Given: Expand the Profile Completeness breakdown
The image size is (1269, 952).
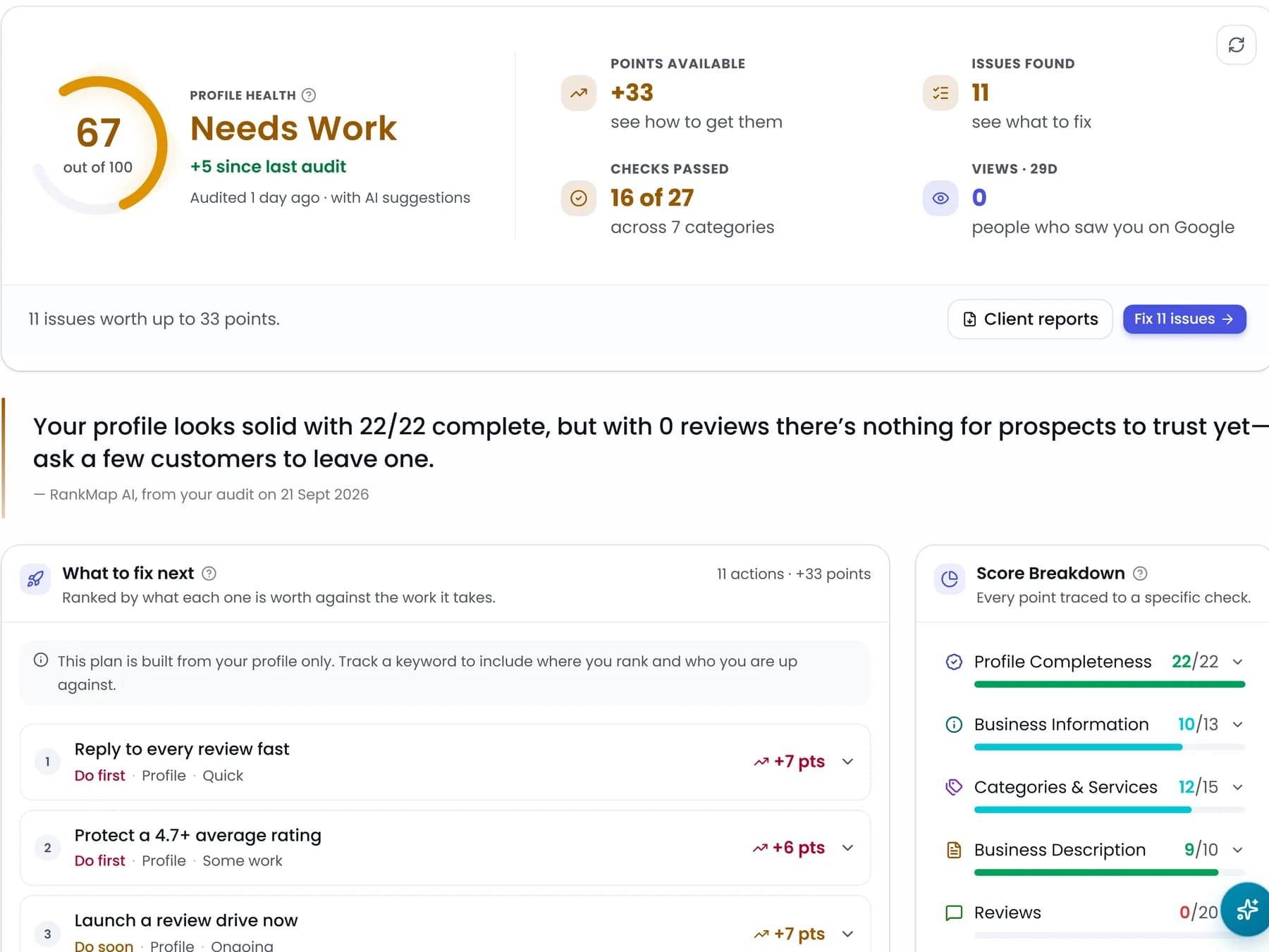Looking at the screenshot, I should (x=1237, y=662).
